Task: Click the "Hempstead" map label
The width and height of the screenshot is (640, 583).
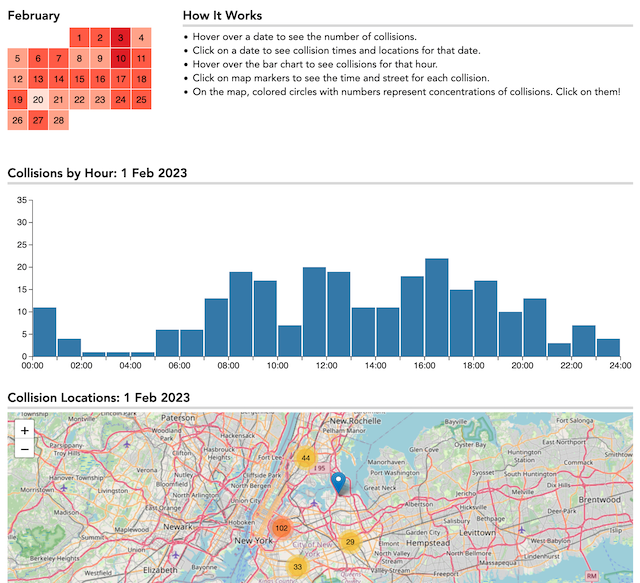Action: tap(428, 543)
